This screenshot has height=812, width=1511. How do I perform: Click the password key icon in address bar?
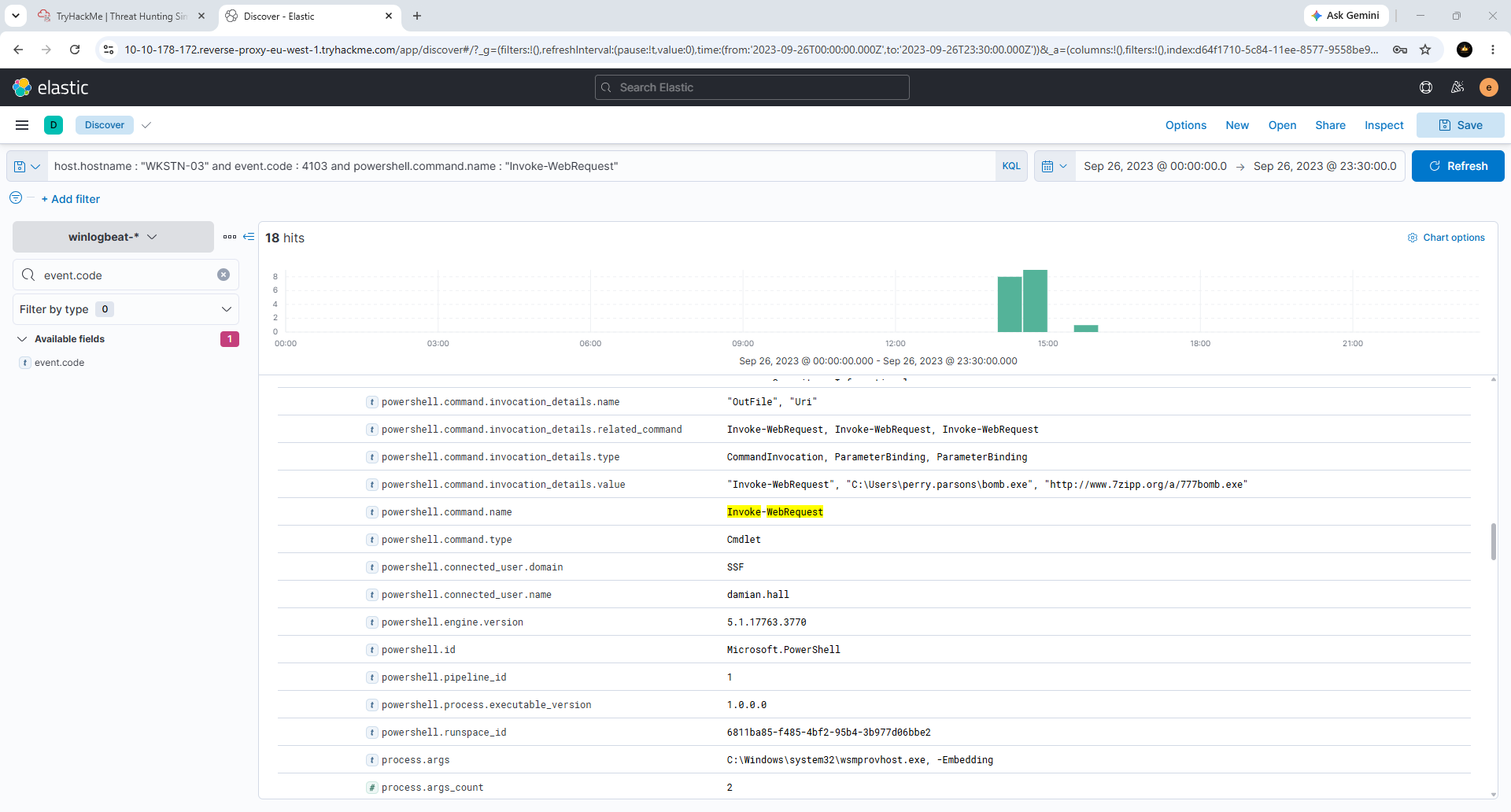pyautogui.click(x=1400, y=50)
